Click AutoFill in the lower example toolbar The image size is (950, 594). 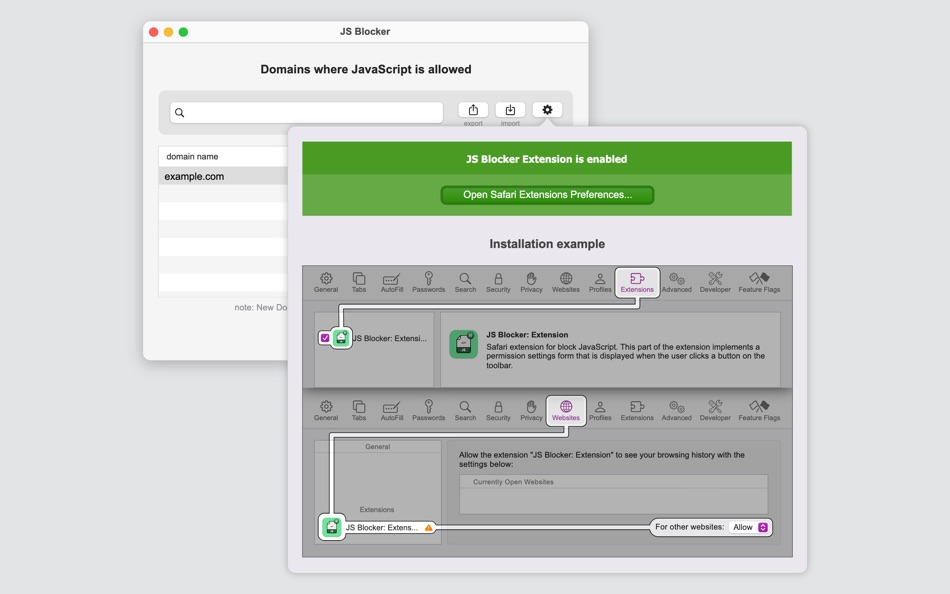coord(391,410)
